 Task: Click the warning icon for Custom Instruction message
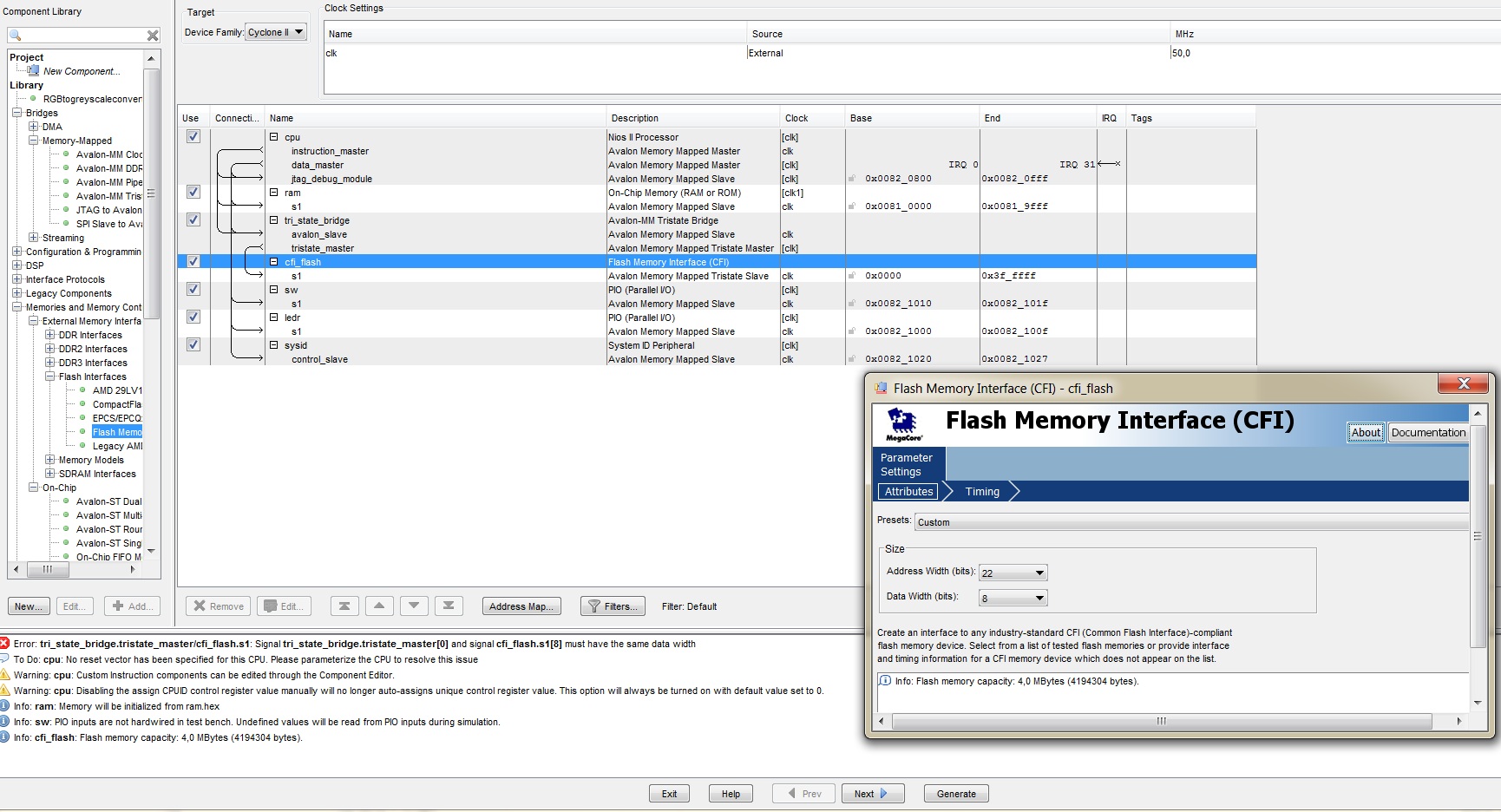click(x=5, y=674)
